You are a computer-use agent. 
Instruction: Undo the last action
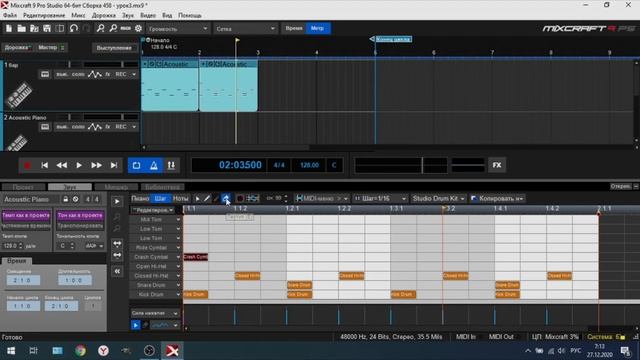click(x=73, y=28)
